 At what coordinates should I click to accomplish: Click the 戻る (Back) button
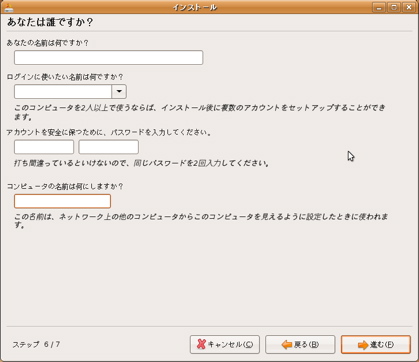(x=300, y=344)
